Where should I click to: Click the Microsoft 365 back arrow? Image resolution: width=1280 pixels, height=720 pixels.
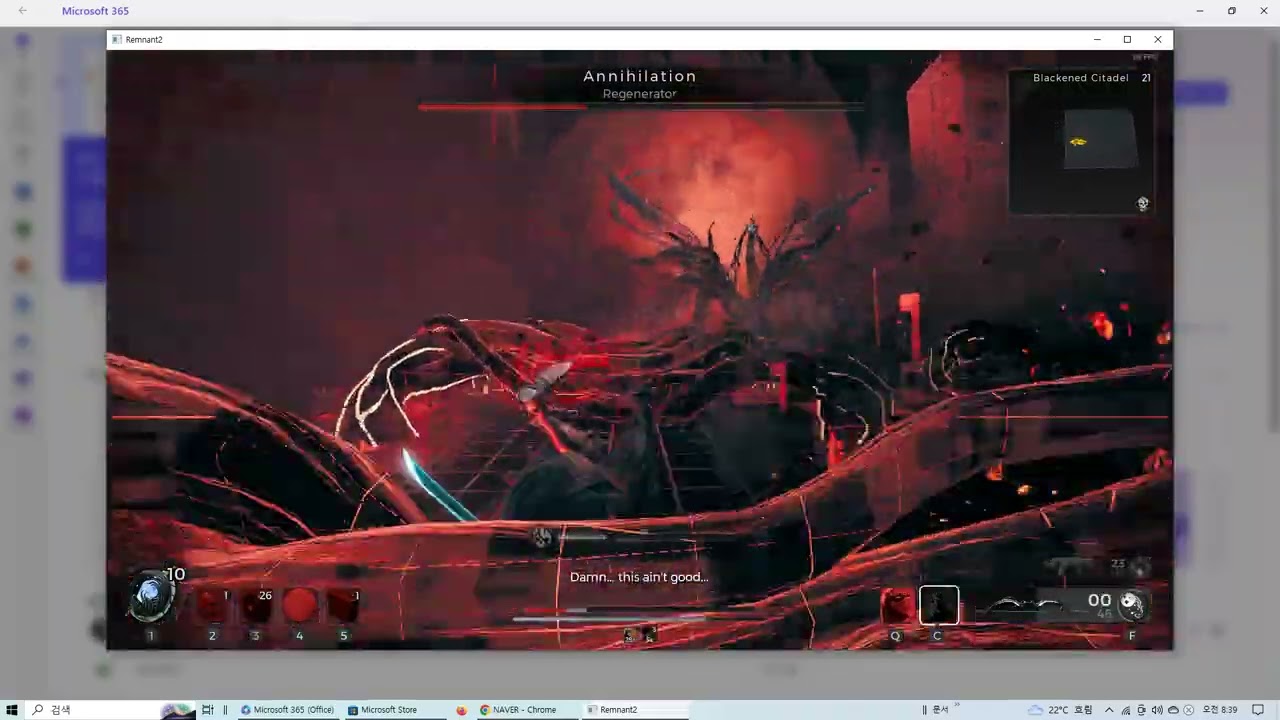click(x=23, y=11)
